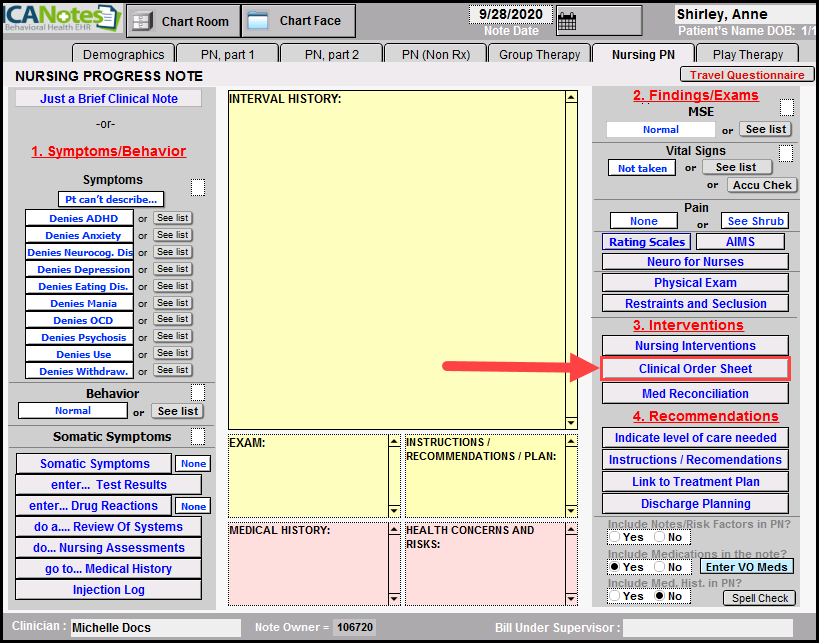Select No for Include Medications in note
819x643 pixels.
[x=659, y=567]
